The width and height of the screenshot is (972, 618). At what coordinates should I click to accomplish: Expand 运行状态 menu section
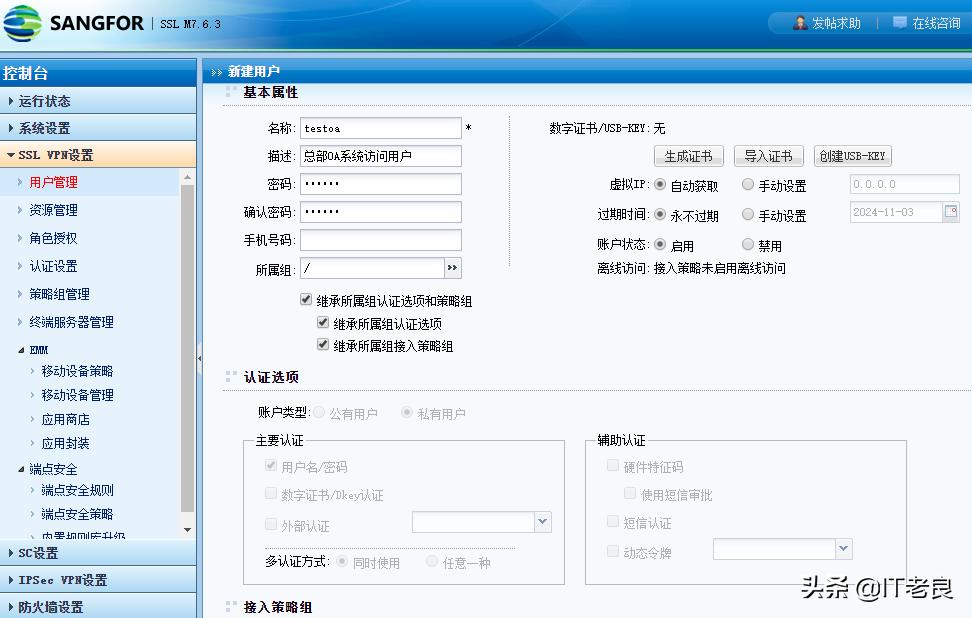pos(98,101)
